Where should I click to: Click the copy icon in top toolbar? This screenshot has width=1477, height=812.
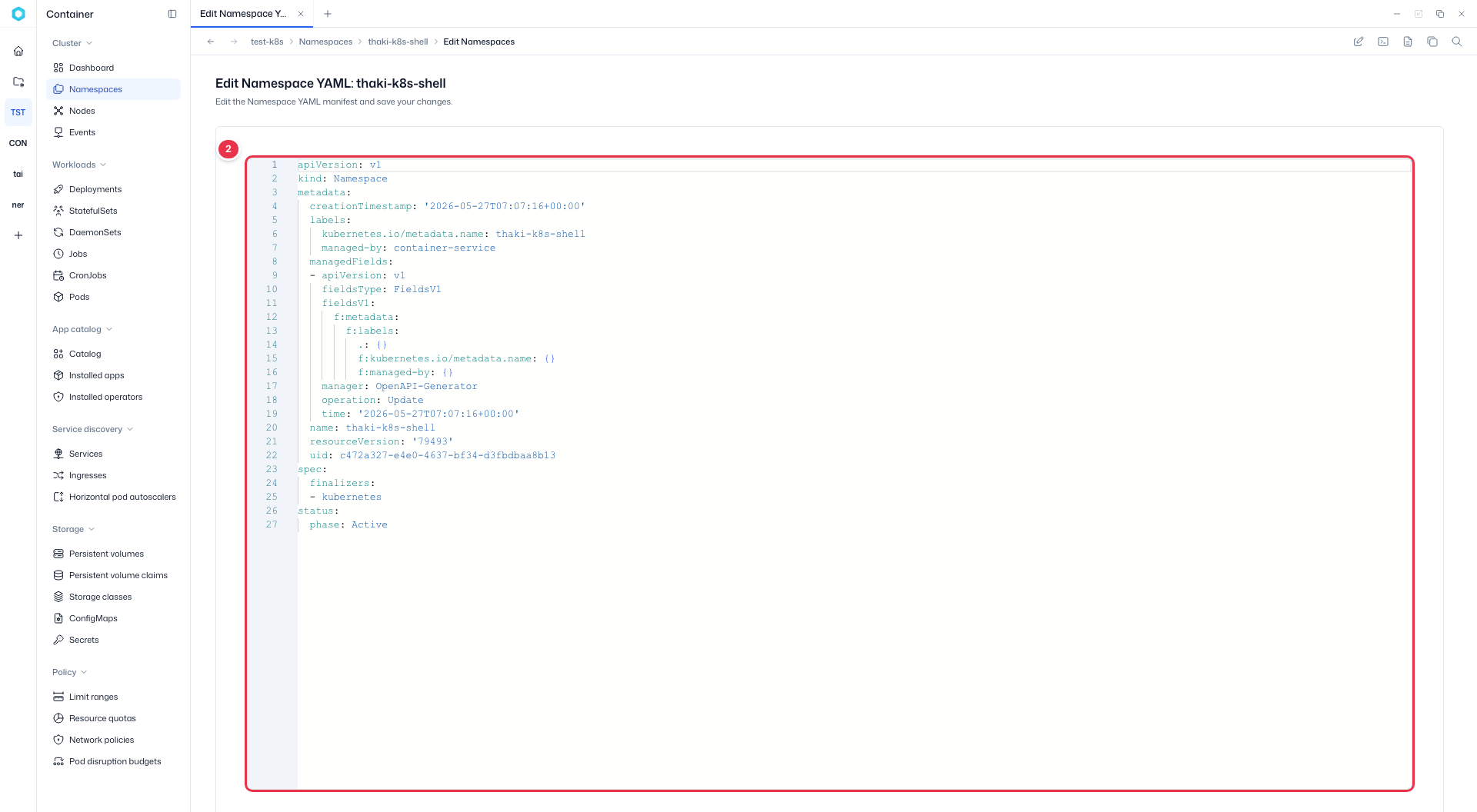point(1432,42)
